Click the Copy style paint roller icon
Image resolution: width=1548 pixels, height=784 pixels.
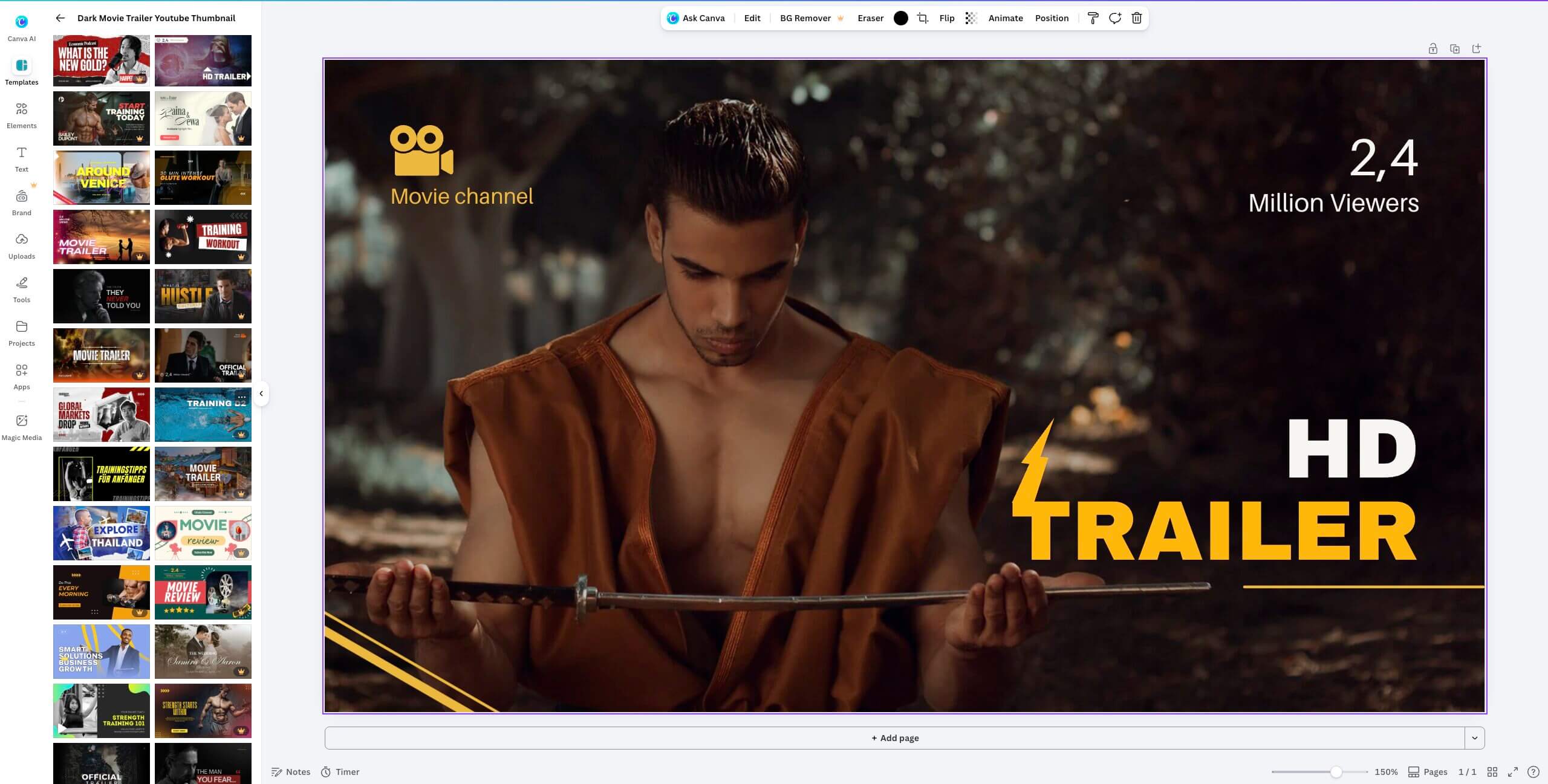coord(1093,18)
